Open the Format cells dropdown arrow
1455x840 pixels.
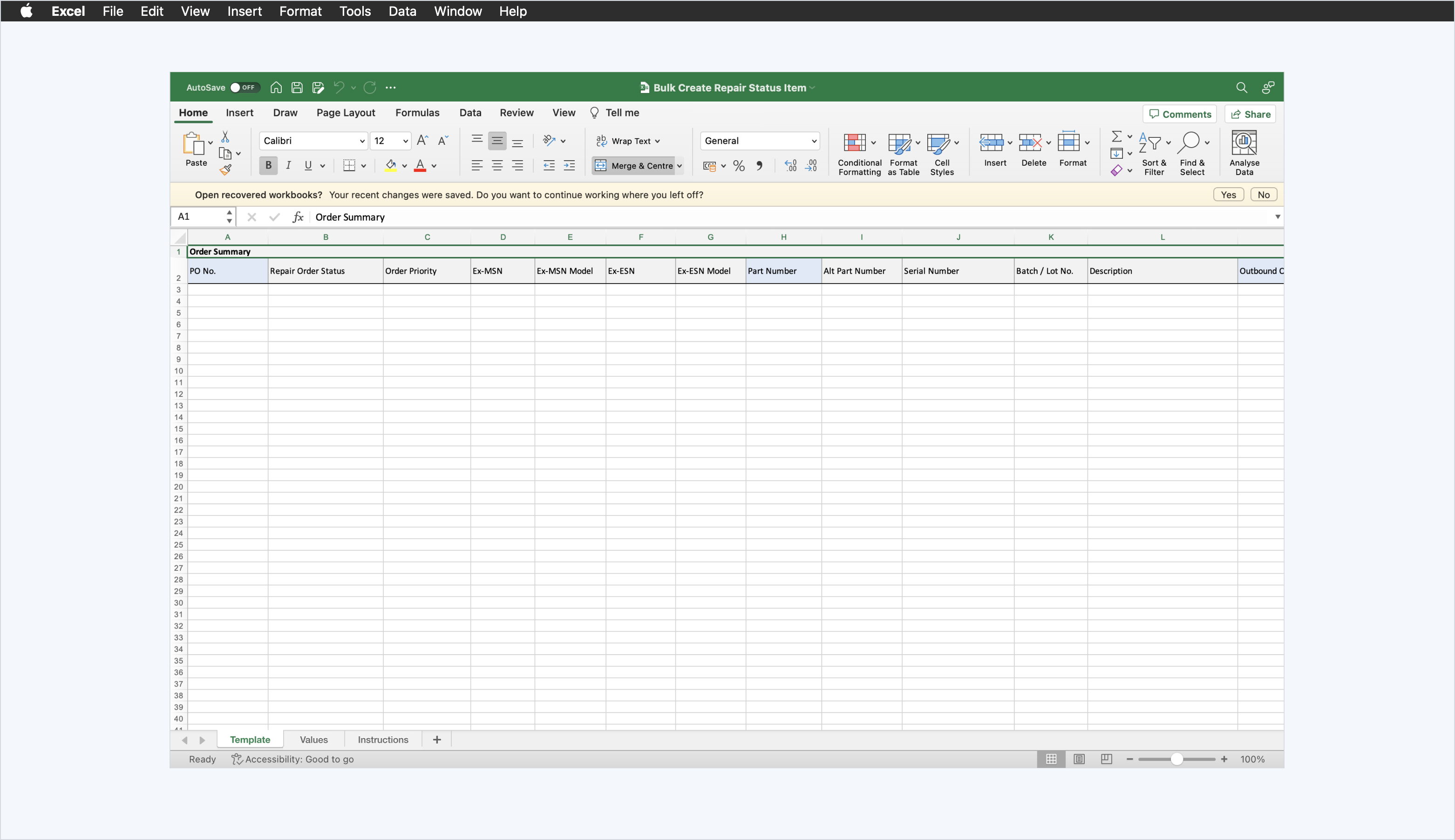pos(1088,142)
